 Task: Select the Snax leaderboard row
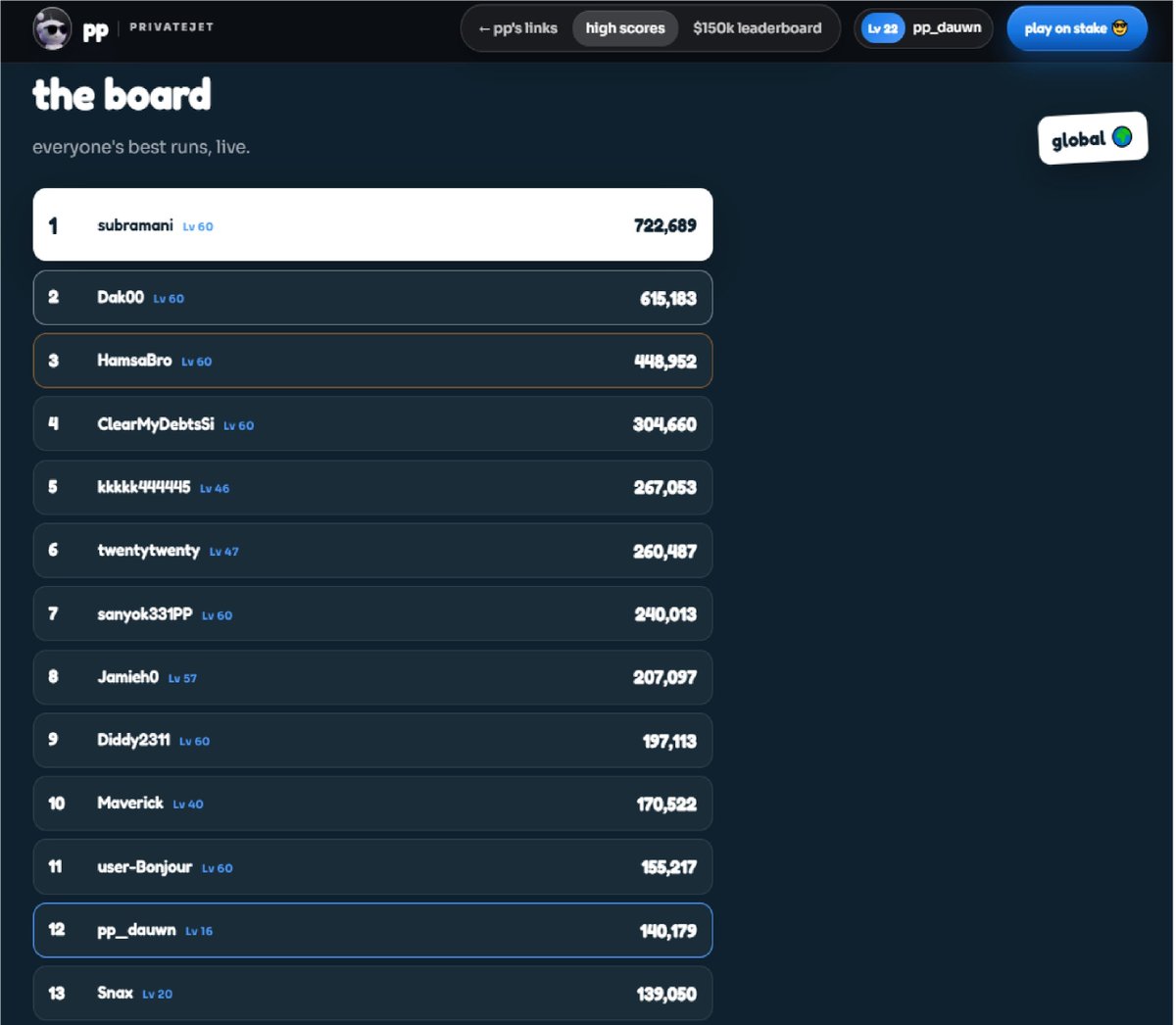(x=372, y=994)
